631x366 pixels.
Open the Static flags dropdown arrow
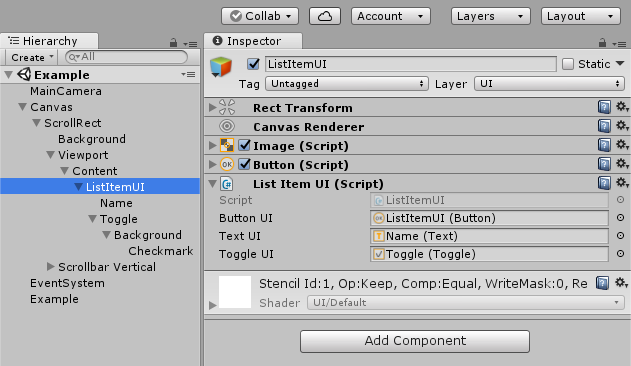coord(620,64)
